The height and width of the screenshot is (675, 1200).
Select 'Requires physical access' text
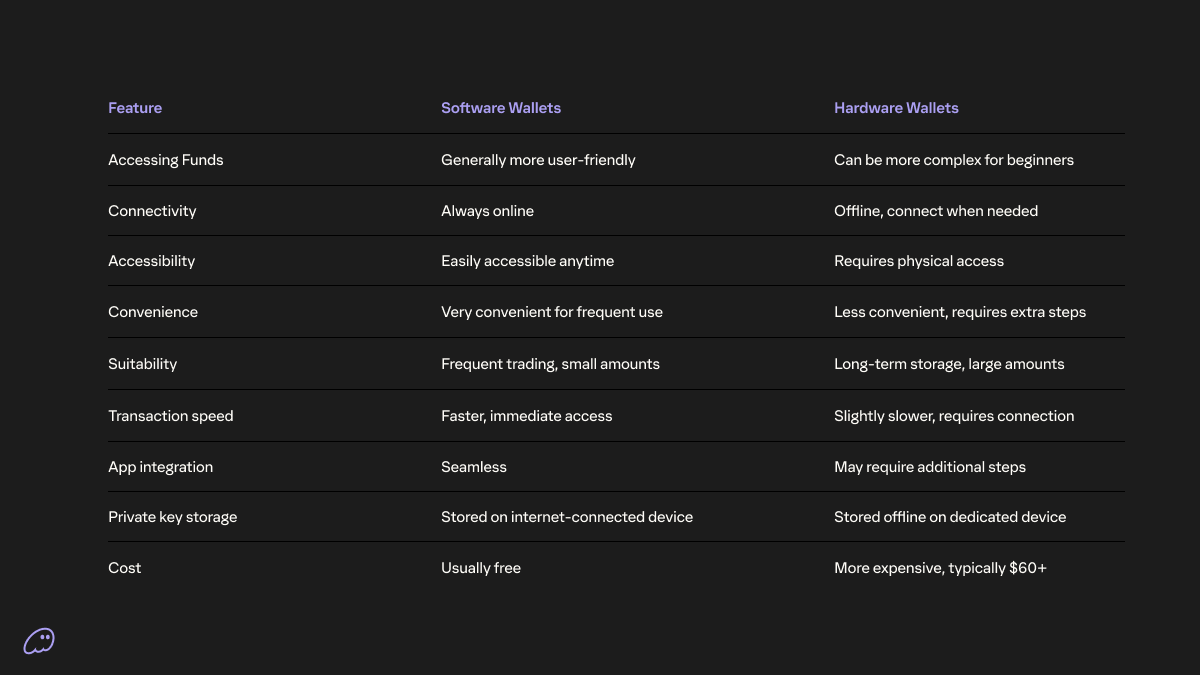point(919,261)
